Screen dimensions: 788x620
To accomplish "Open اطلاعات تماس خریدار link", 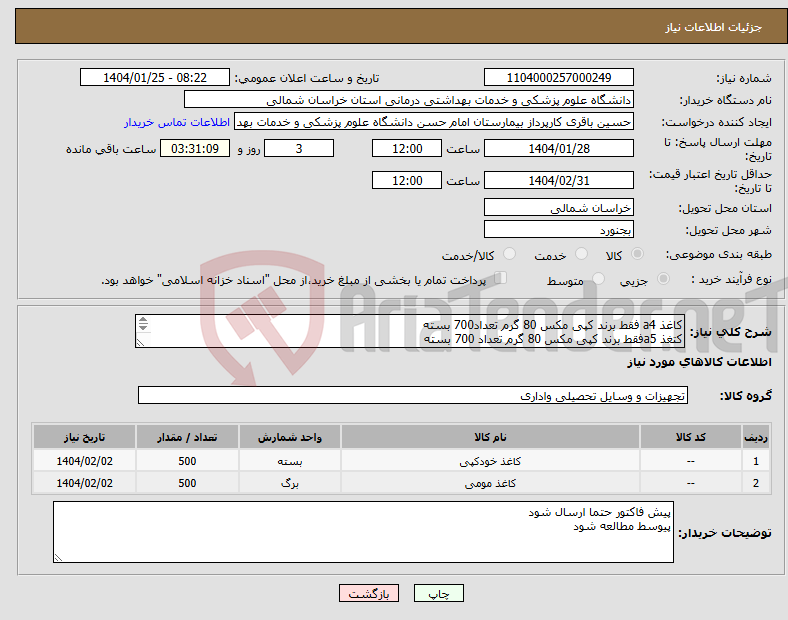I will coord(177,122).
